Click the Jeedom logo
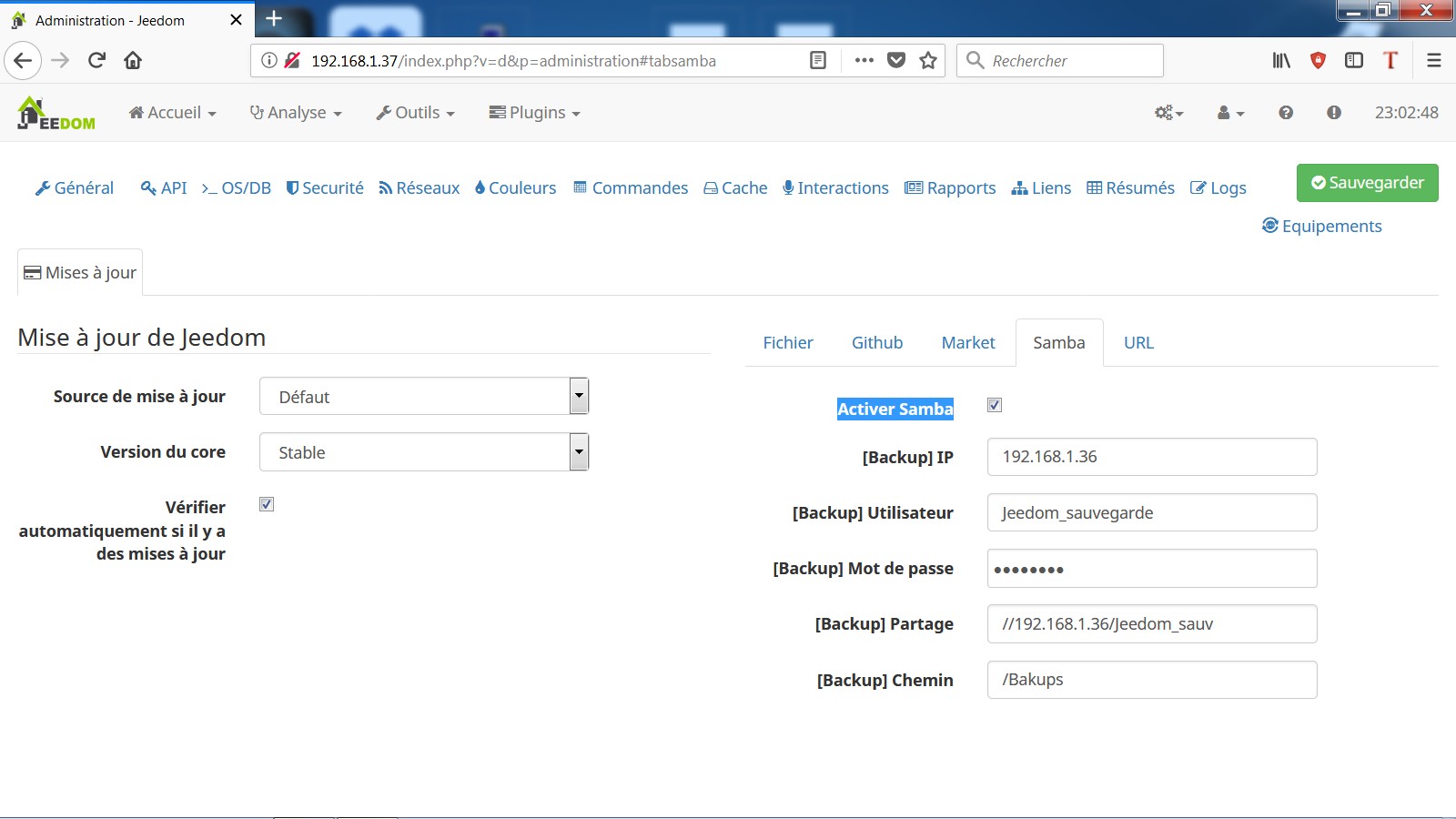Screen dimensions: 1456x819 pyautogui.click(x=56, y=113)
